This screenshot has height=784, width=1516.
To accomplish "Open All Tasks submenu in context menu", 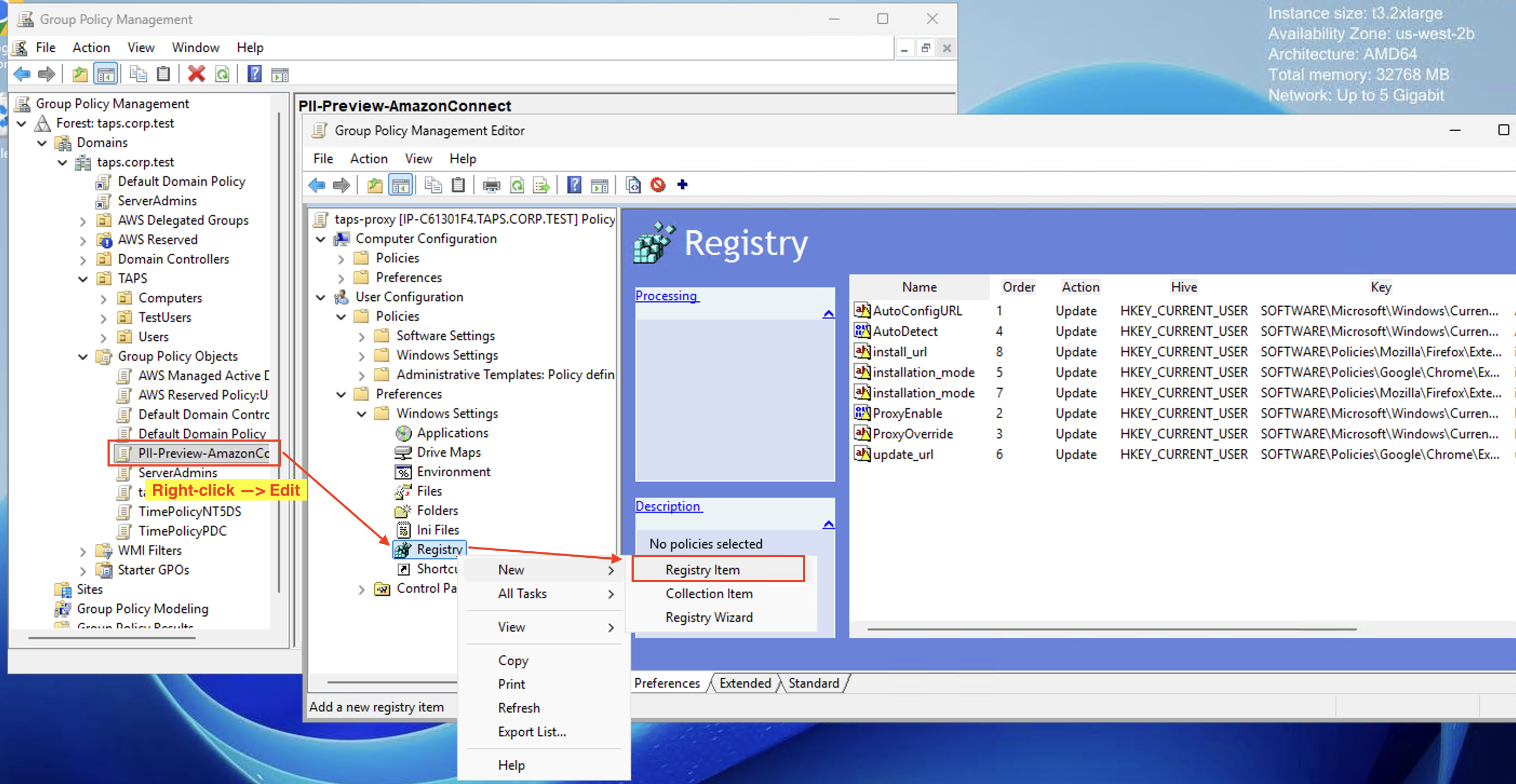I will [544, 593].
